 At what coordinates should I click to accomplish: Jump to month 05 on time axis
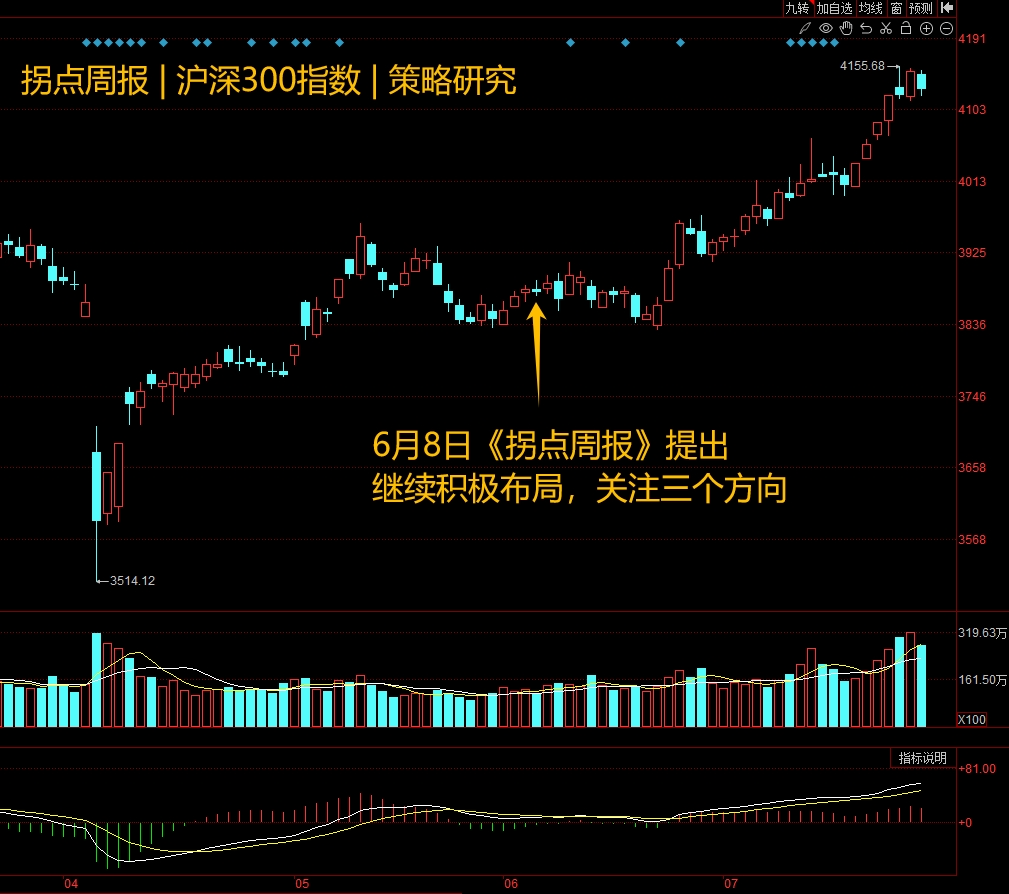coord(302,884)
